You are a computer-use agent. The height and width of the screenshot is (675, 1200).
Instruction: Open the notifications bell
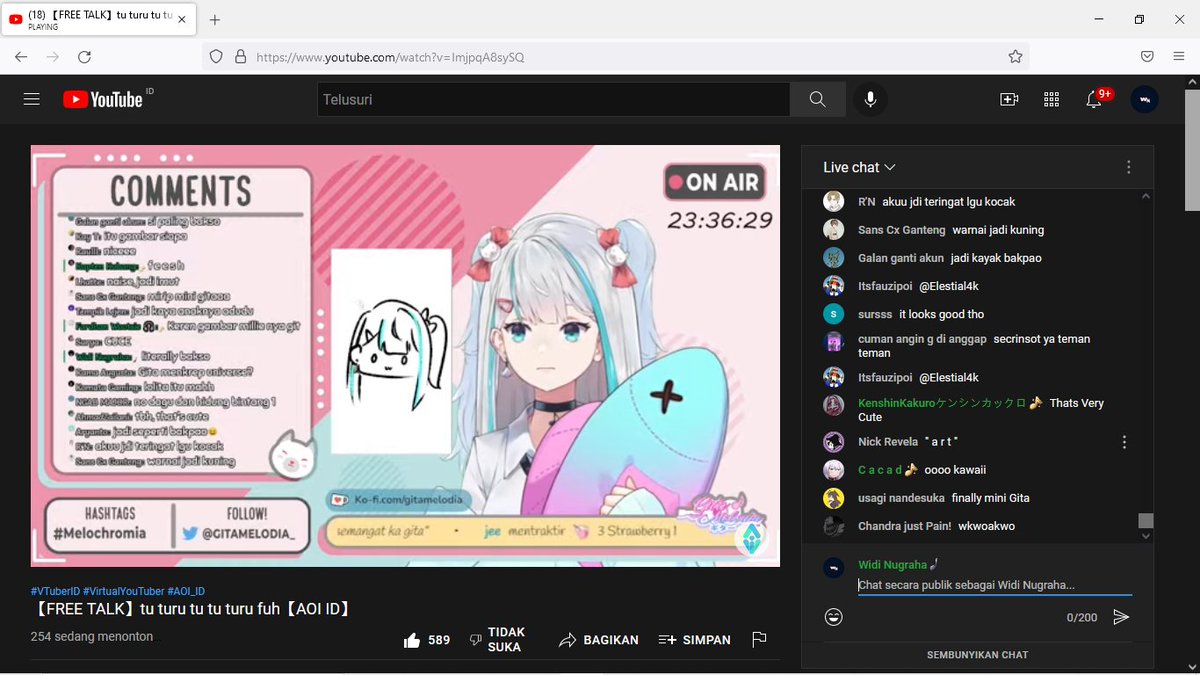click(x=1094, y=99)
